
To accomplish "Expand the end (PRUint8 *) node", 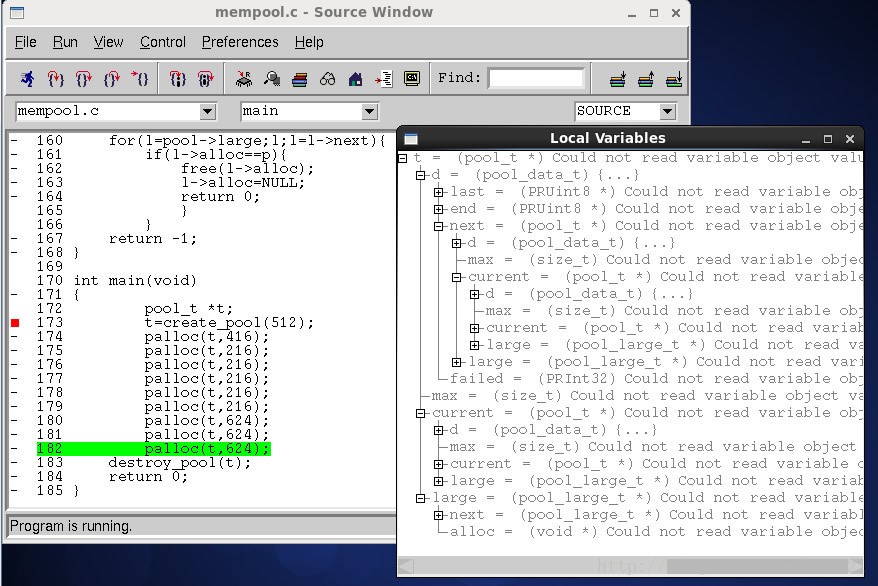I will click(439, 209).
